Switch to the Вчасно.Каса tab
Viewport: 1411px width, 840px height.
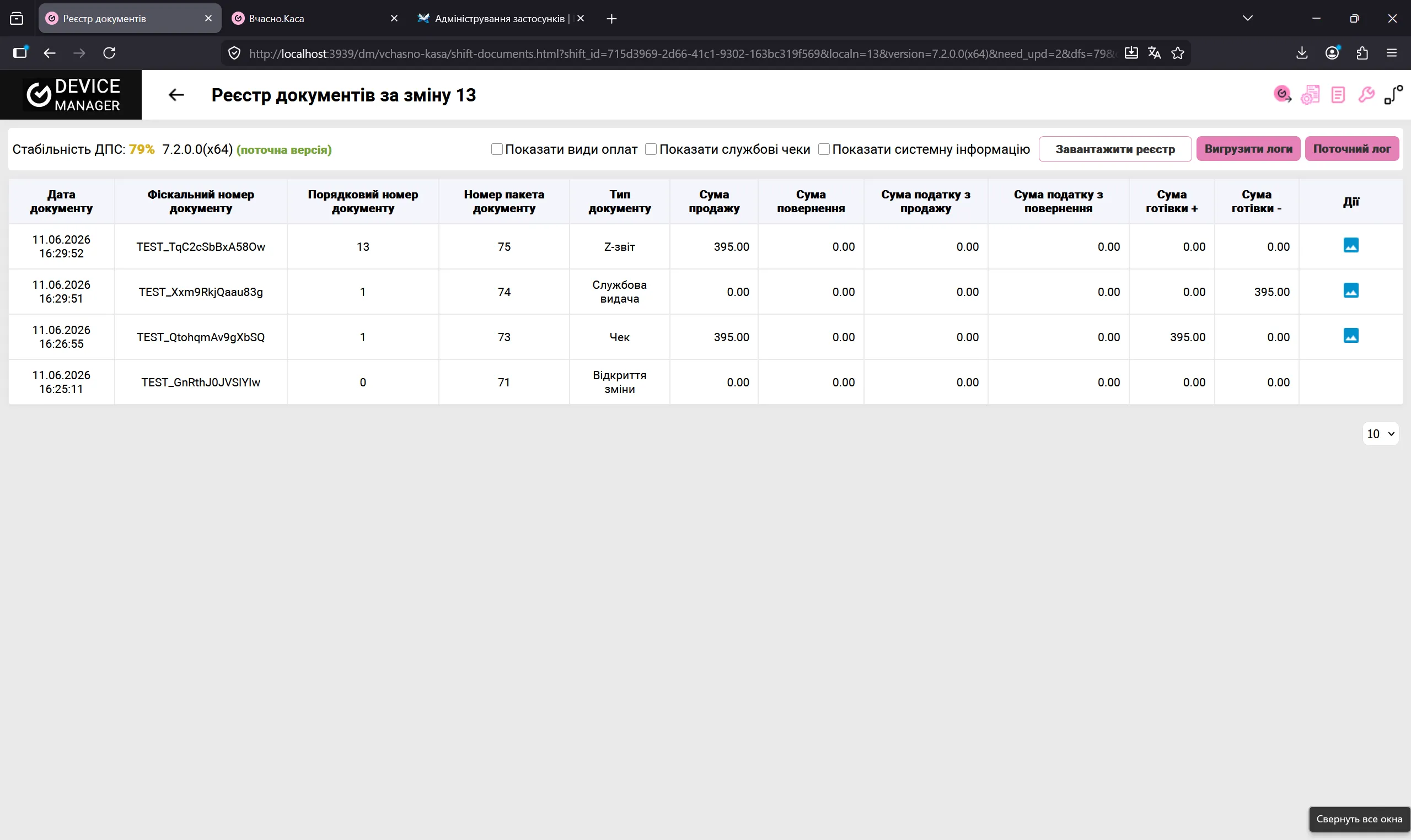[315, 19]
